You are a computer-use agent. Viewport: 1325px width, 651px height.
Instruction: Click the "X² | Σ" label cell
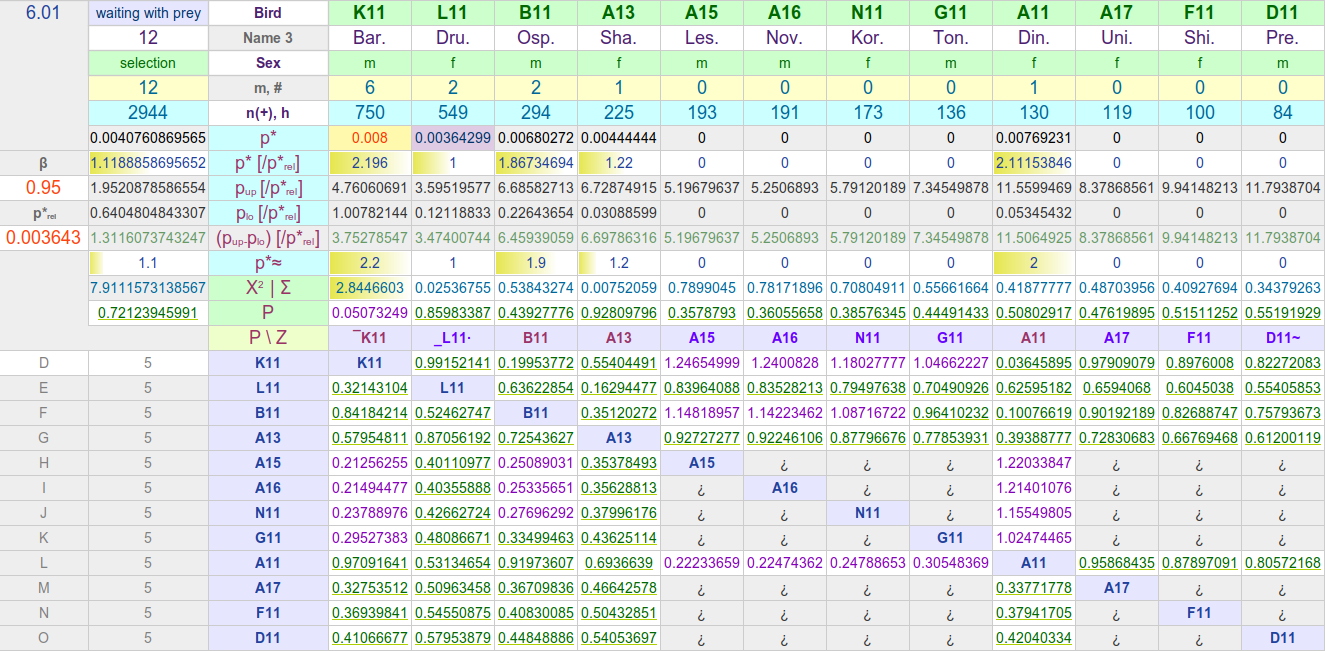tap(268, 288)
